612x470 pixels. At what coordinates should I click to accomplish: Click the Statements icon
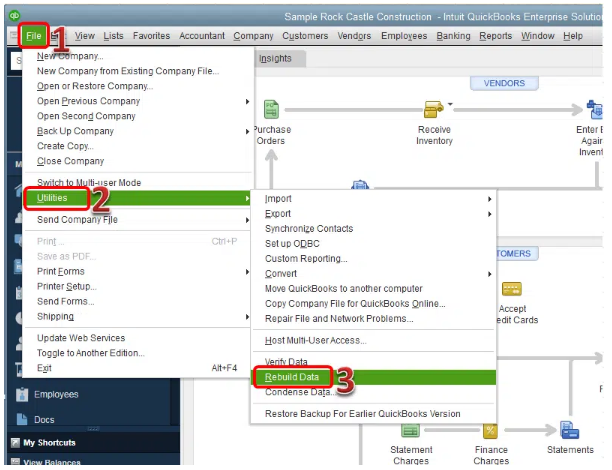(569, 430)
